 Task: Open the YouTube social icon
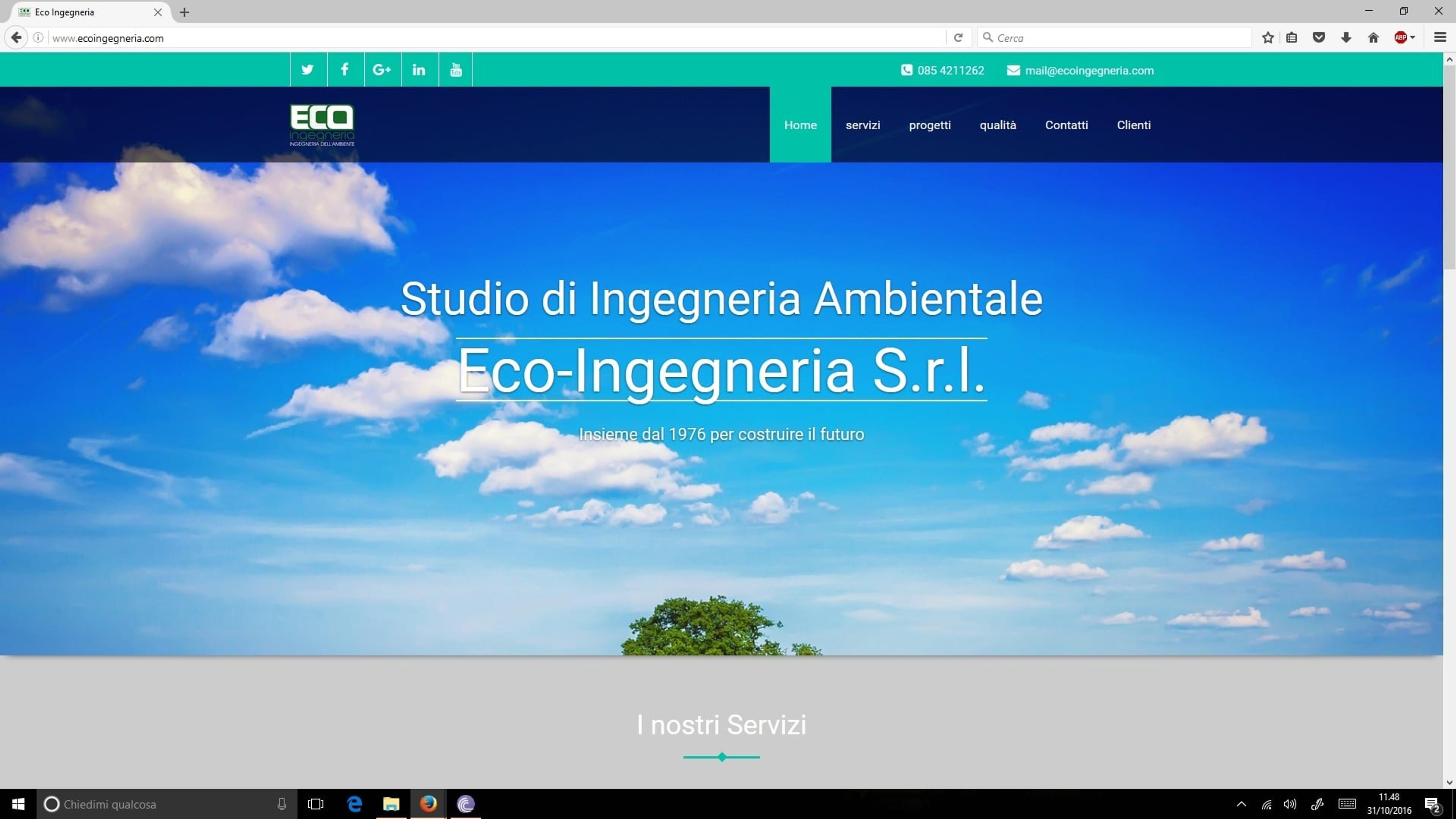(455, 69)
